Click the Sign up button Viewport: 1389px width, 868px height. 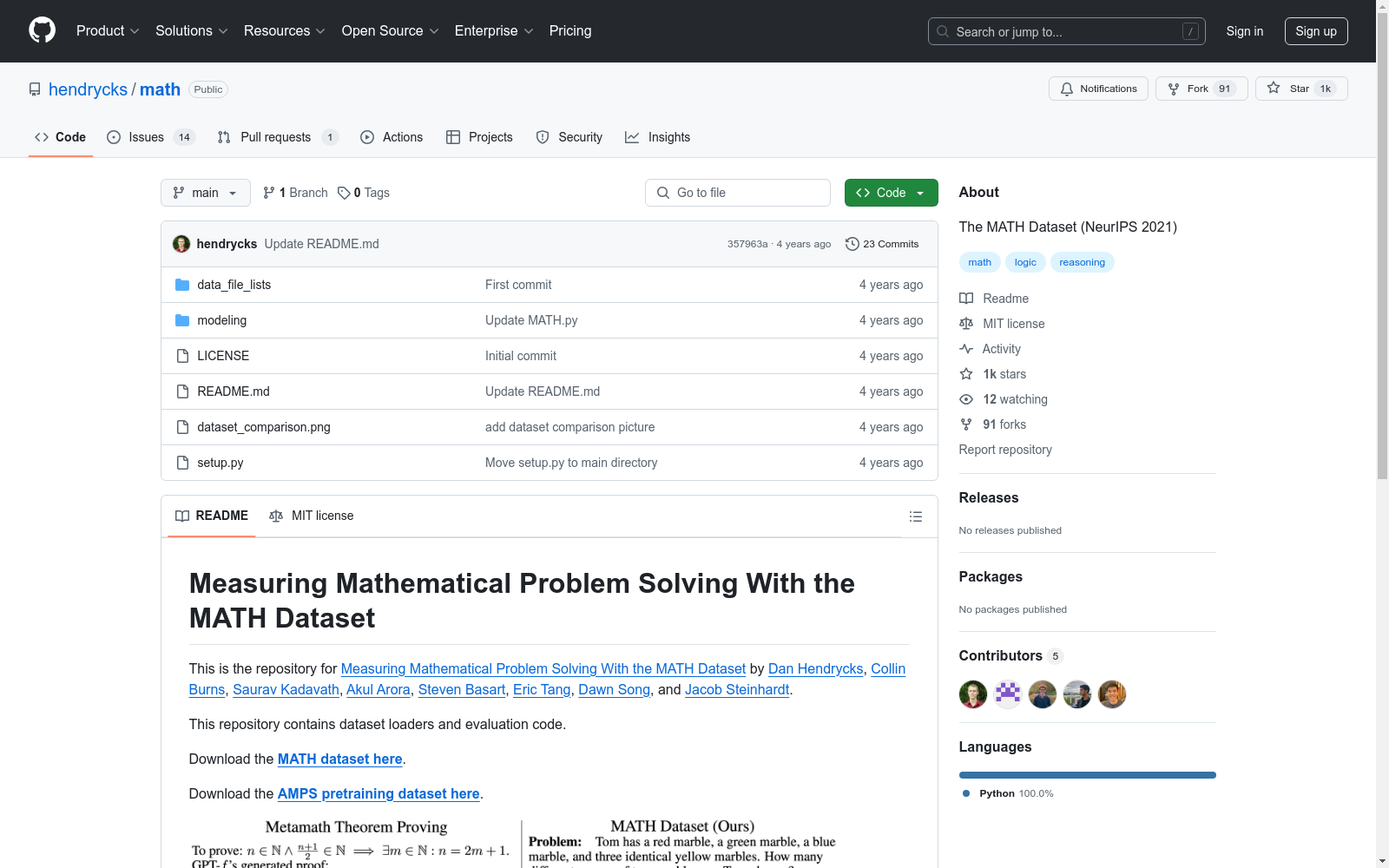[x=1316, y=31]
